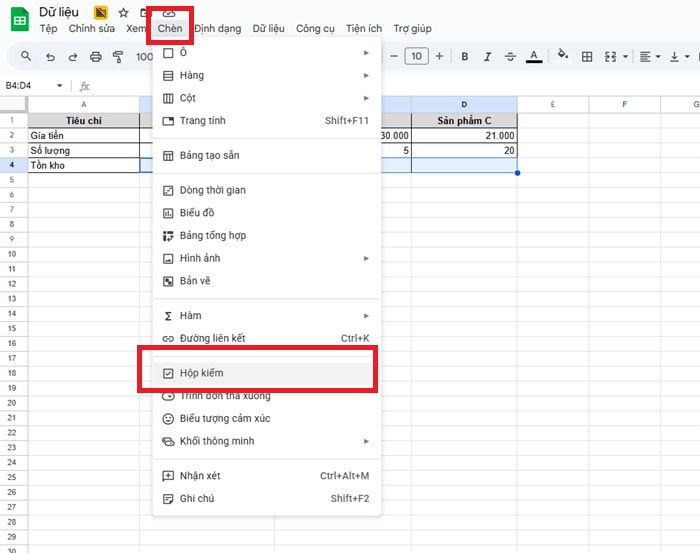Choose Bảng tạo sẵn option
Viewport: 700px width, 553px height.
(267, 155)
